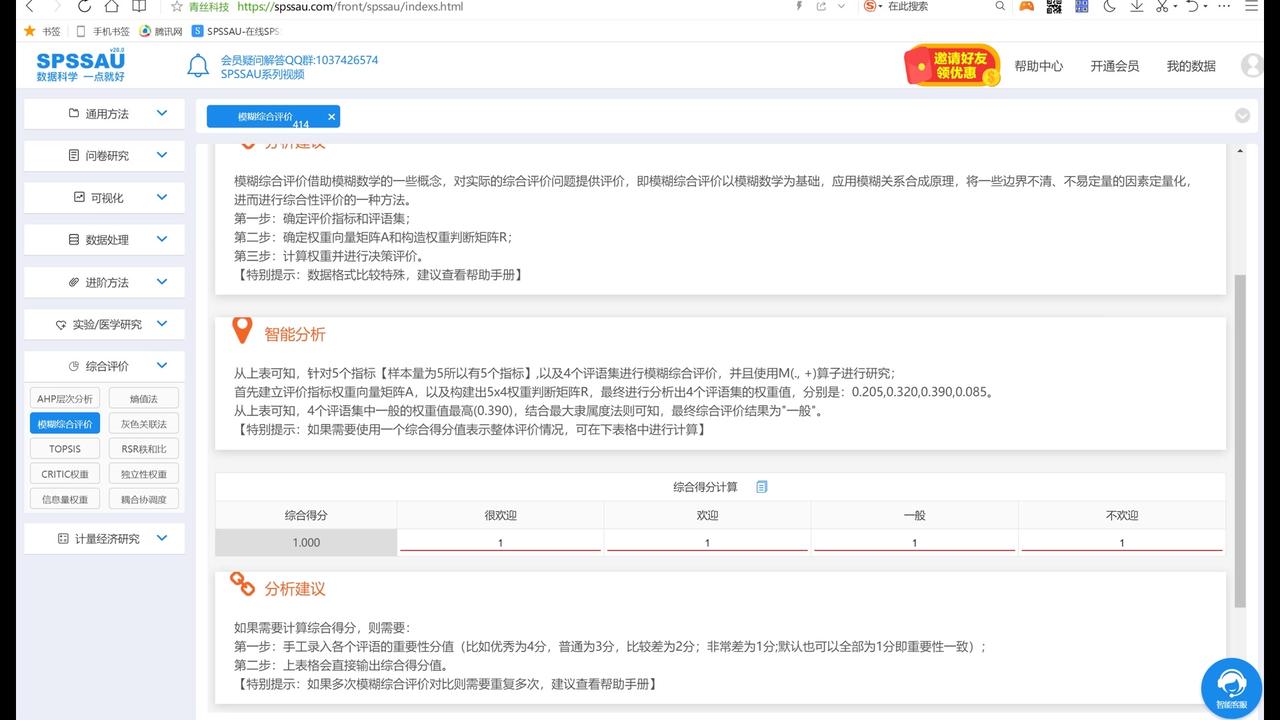
Task: Click the notification bell icon
Action: (197, 65)
